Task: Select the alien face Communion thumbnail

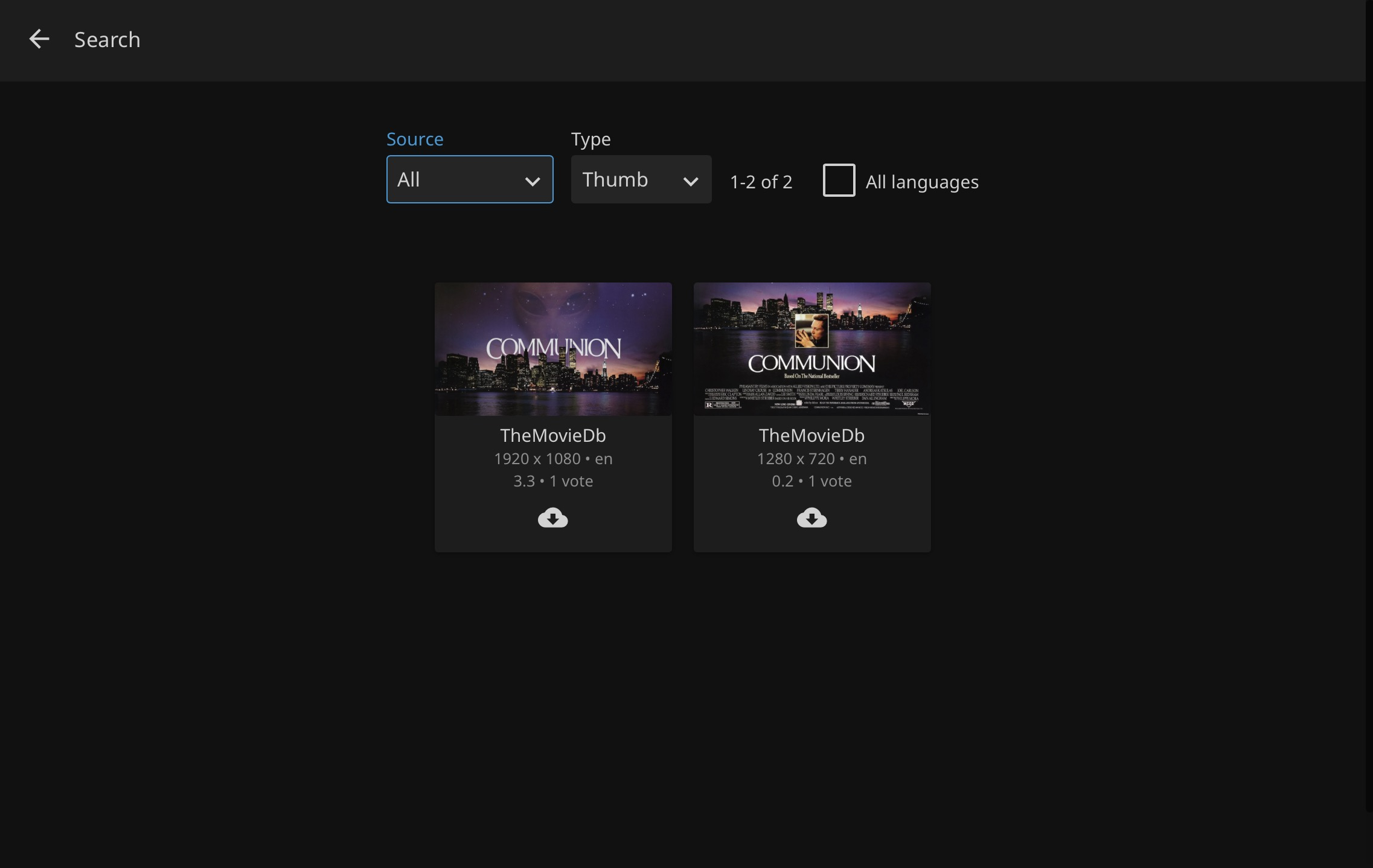Action: pos(552,349)
